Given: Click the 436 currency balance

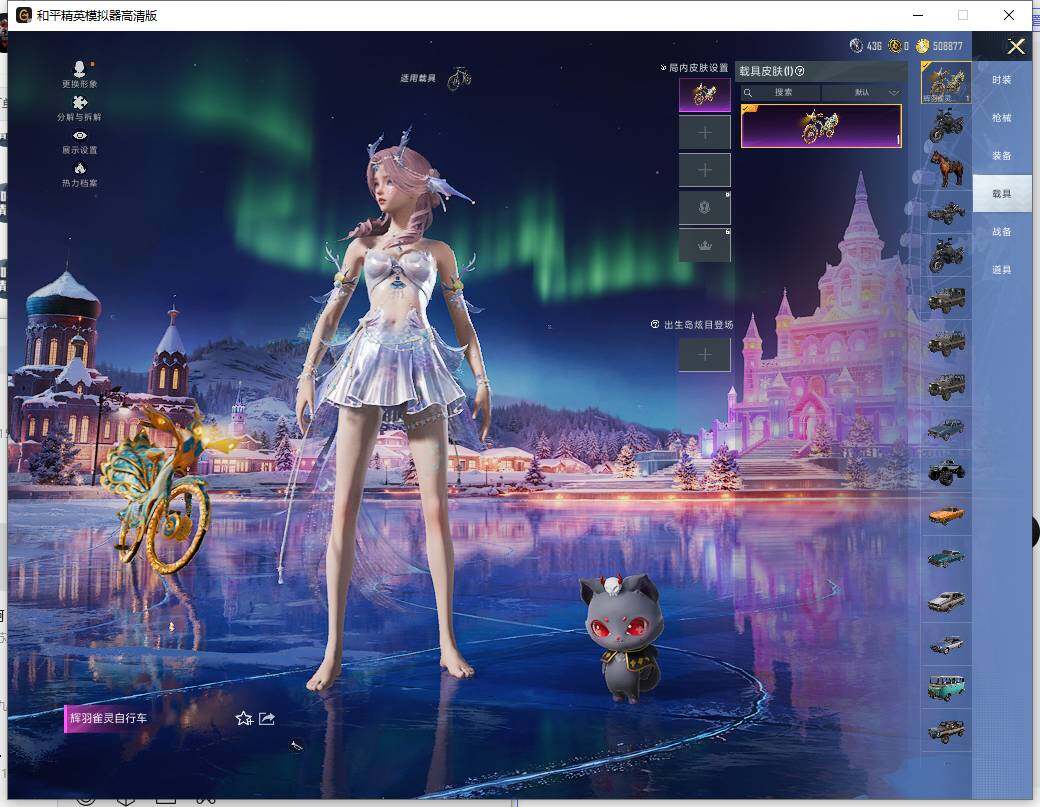Looking at the screenshot, I should point(874,46).
